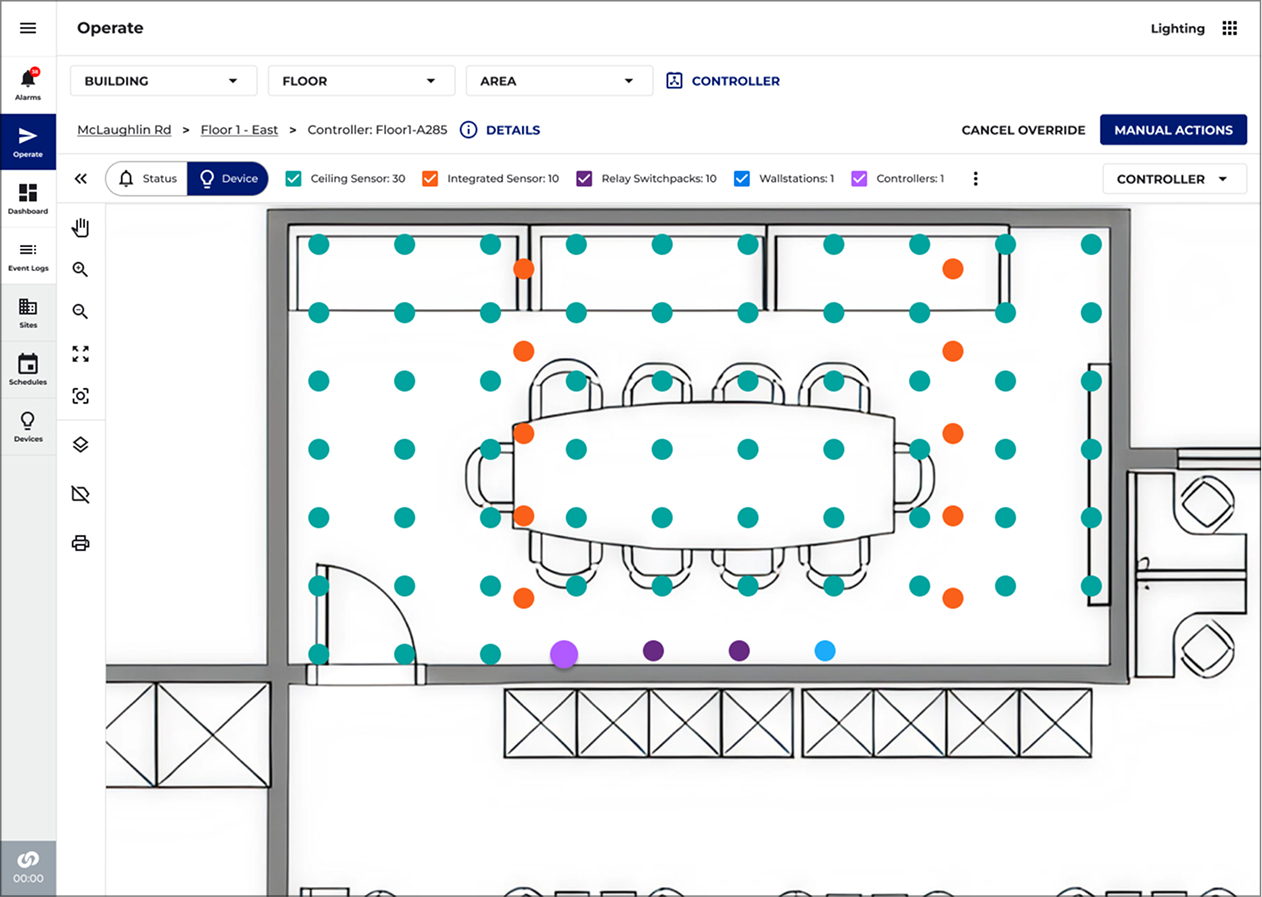This screenshot has width=1262, height=897.
Task: Click the MANUAL ACTIONS button
Action: (1173, 130)
